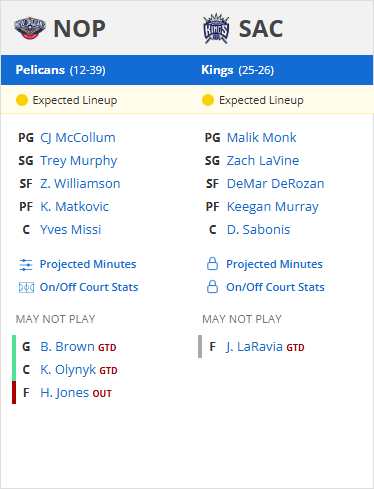Click the yellow Expected Lineup dot for Kings

pos(208,100)
